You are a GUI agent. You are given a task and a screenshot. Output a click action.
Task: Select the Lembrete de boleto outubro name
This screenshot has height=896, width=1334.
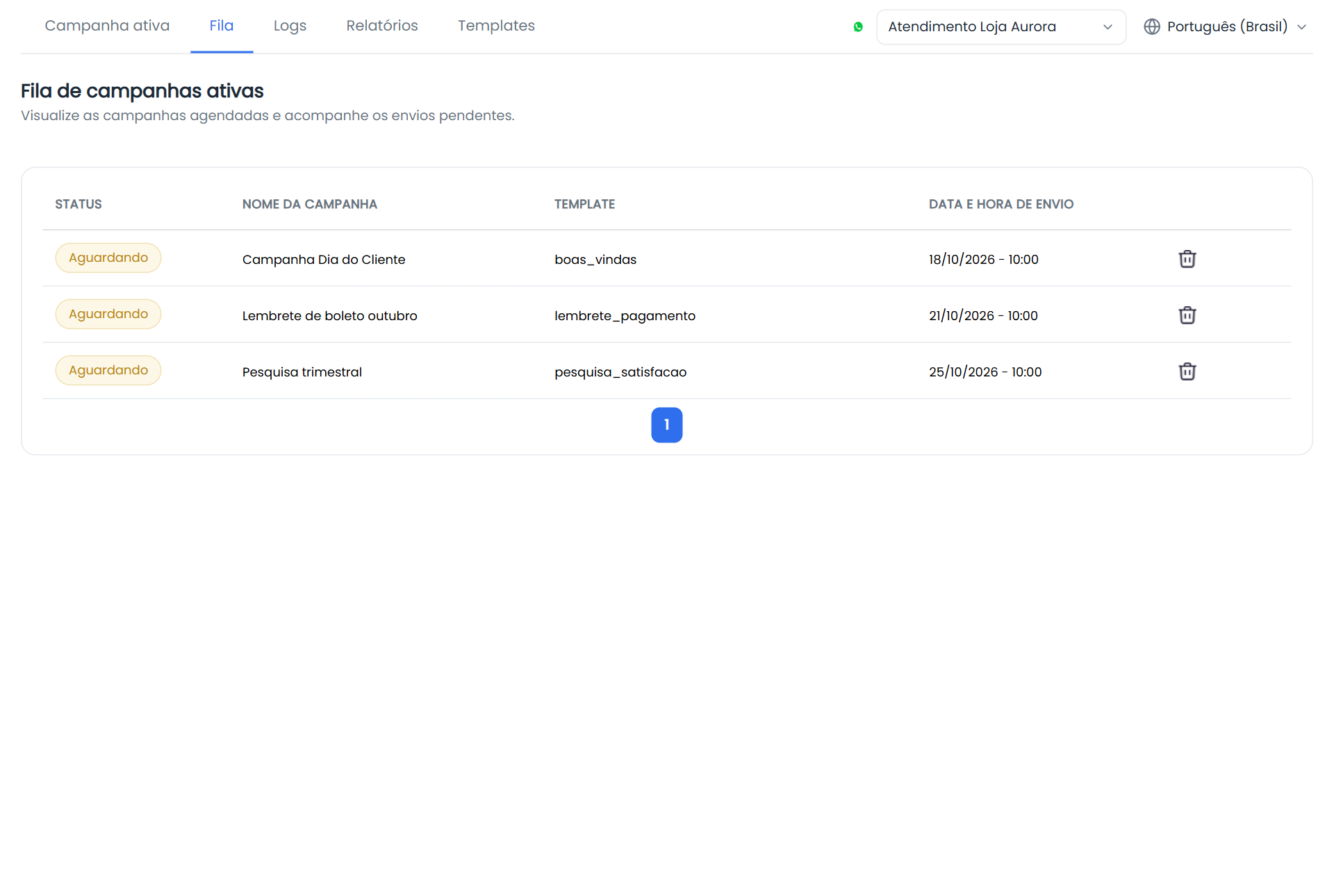coord(329,316)
